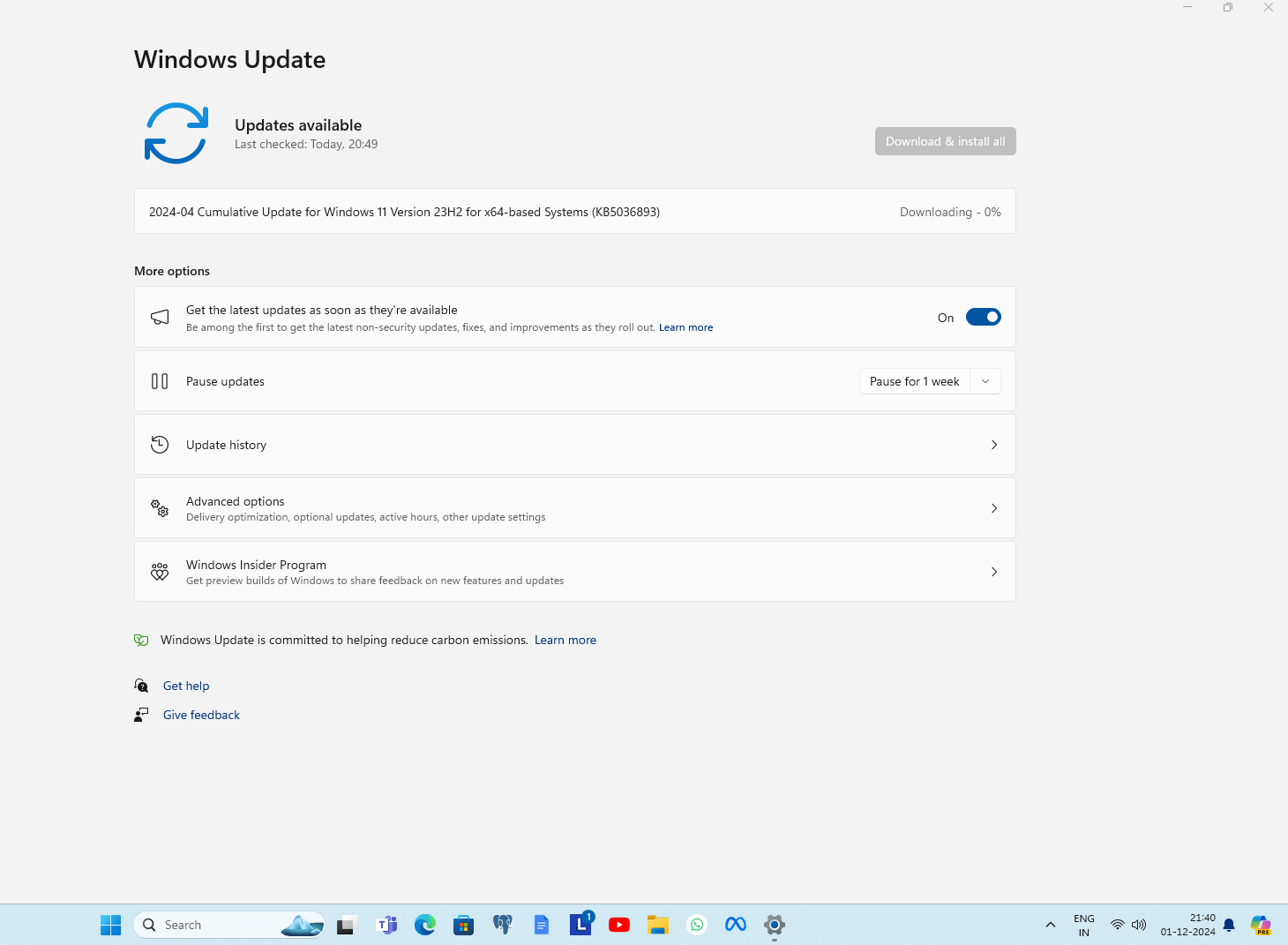Show hidden system tray icons

point(1050,925)
